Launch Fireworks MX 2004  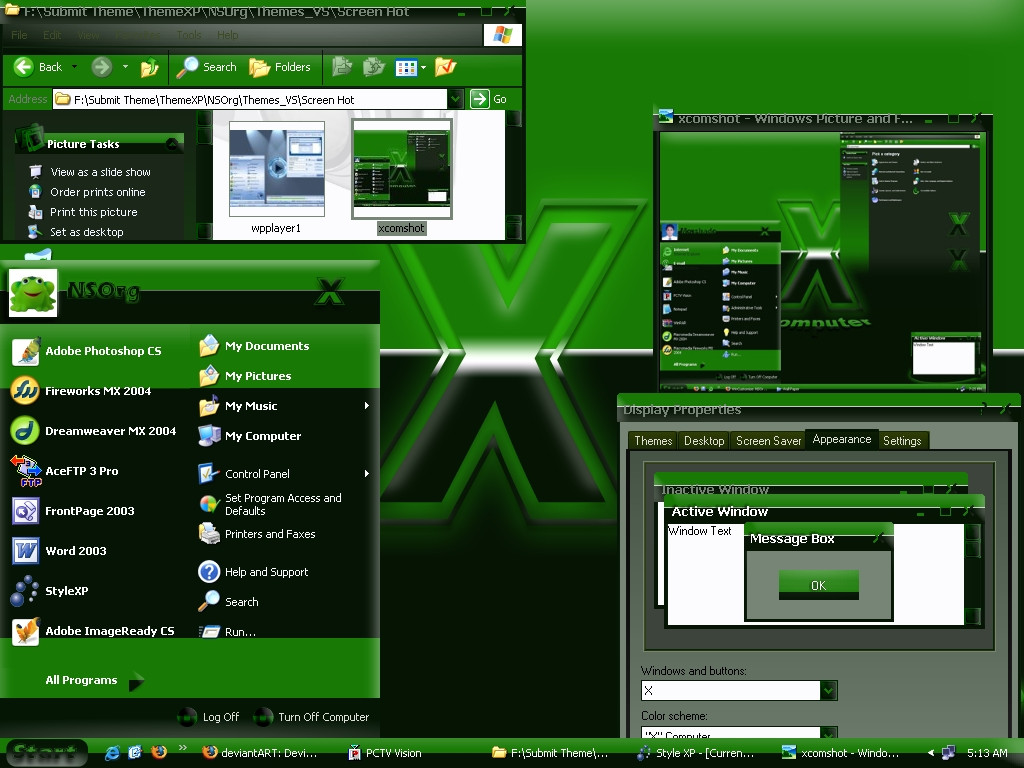point(82,391)
